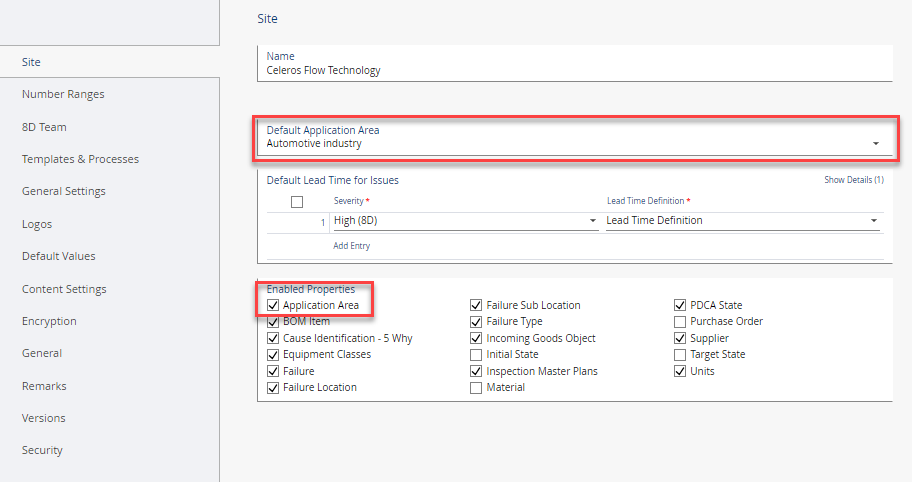Switch to the 8D Team tab
The width and height of the screenshot is (912, 482).
tap(44, 127)
